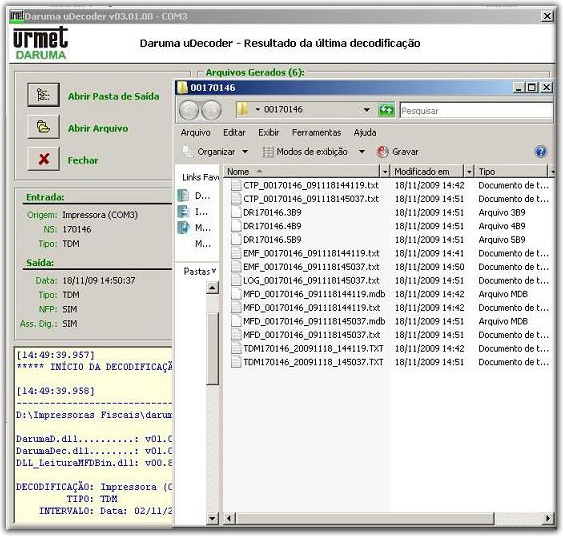
Task: Click the Fechar label
Action: pyautogui.click(x=83, y=160)
